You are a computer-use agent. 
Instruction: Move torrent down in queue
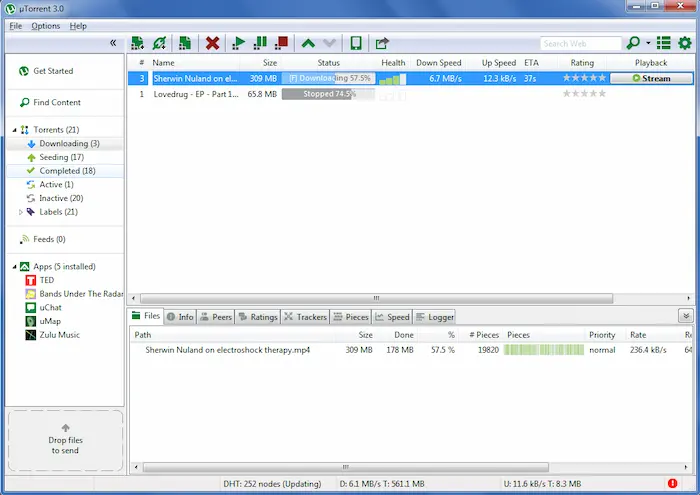click(x=329, y=43)
